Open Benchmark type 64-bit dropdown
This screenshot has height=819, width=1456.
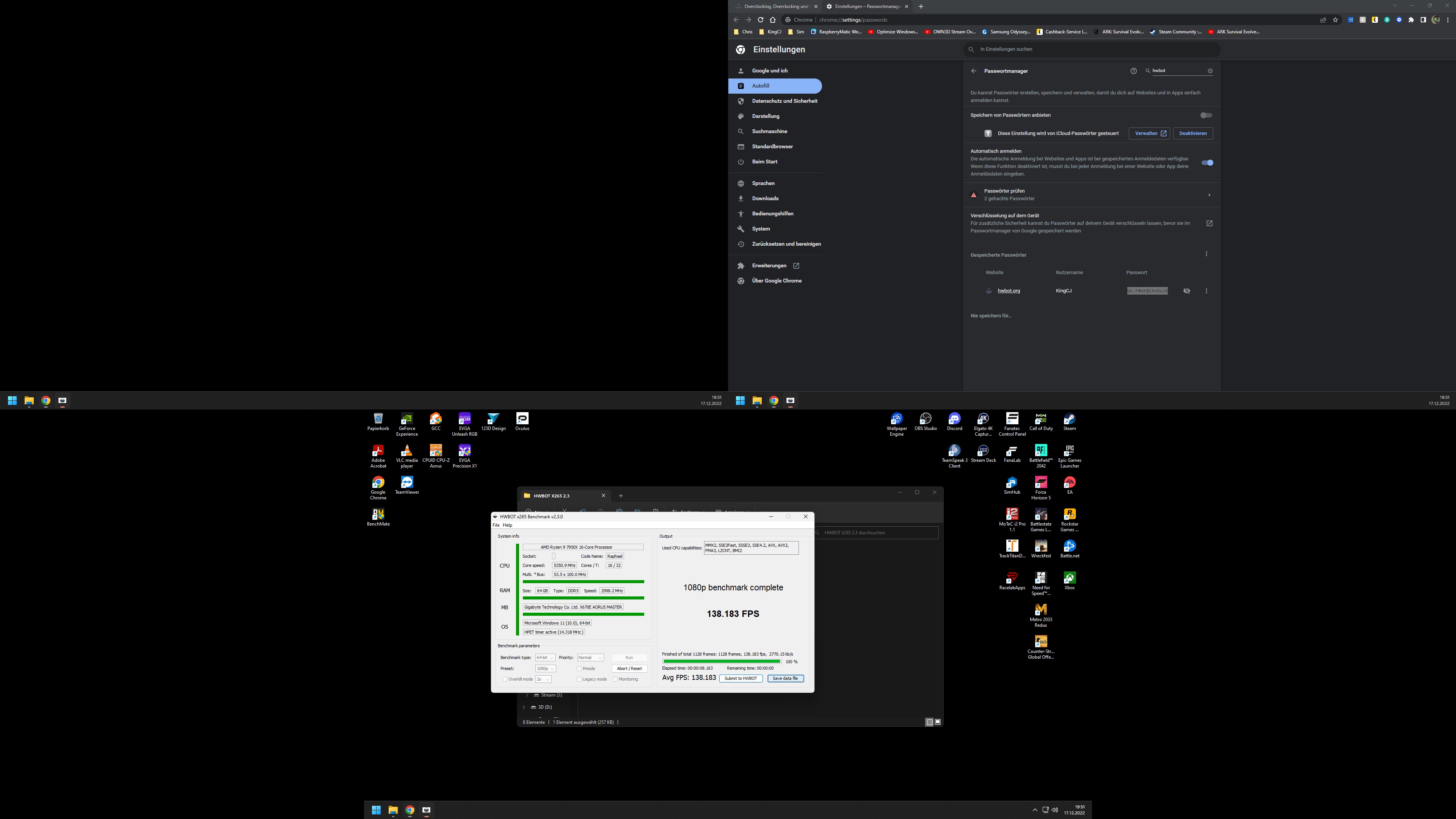pyautogui.click(x=545, y=658)
